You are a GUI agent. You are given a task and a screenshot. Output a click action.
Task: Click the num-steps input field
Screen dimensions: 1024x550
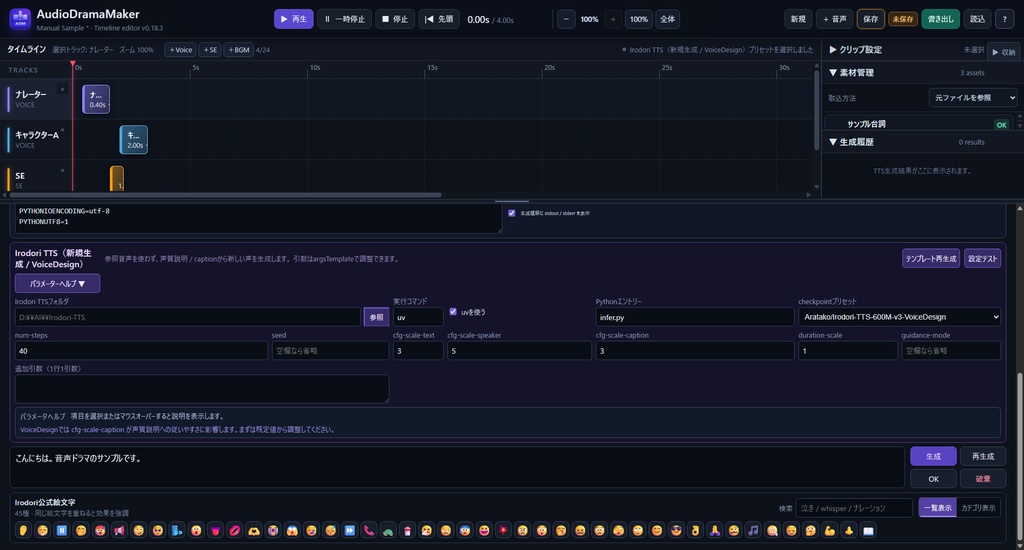pos(141,351)
